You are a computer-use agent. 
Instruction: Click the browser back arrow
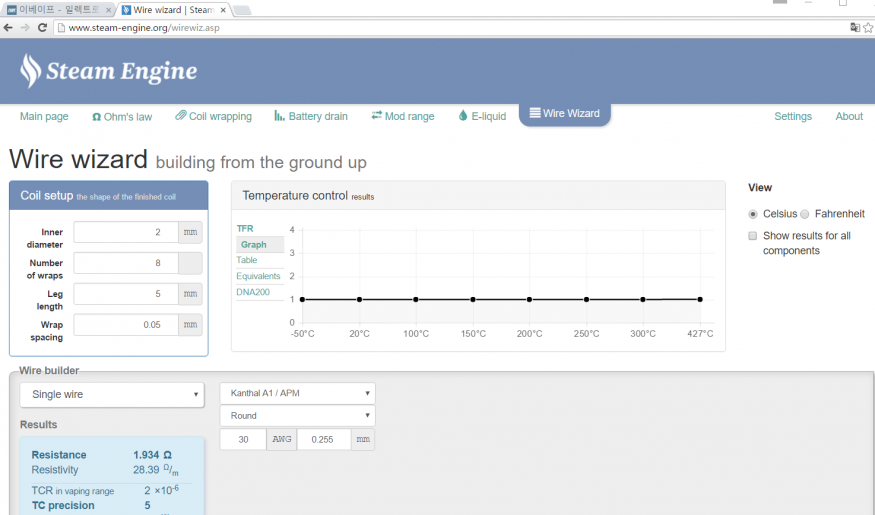[9, 28]
